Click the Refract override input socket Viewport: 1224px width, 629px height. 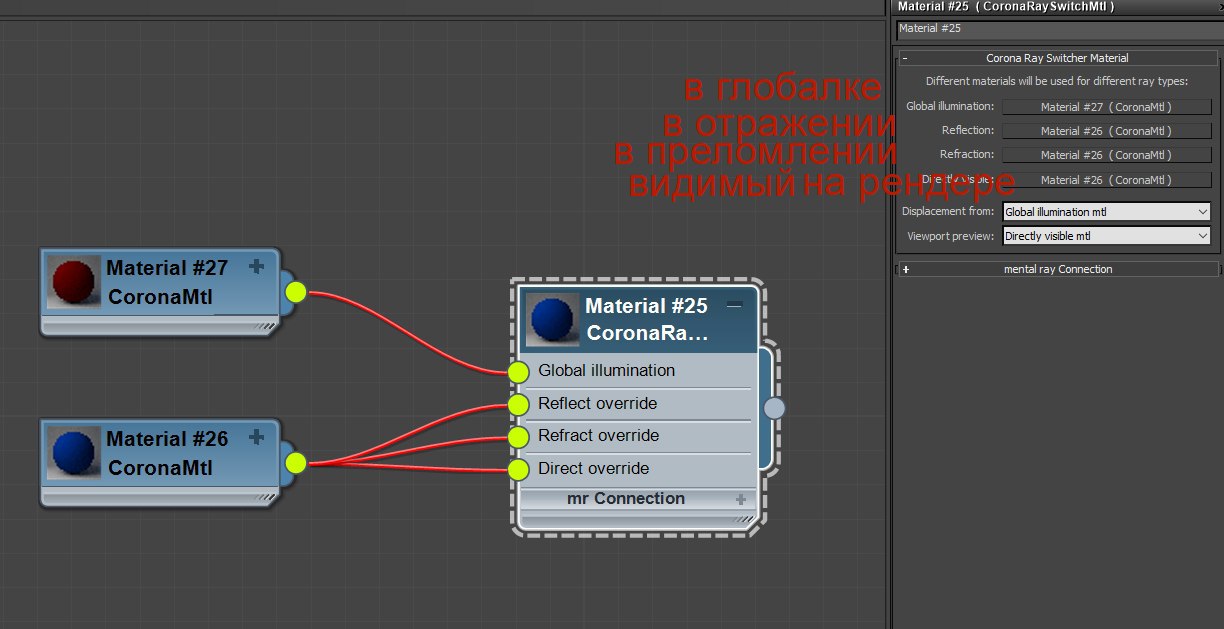click(518, 437)
